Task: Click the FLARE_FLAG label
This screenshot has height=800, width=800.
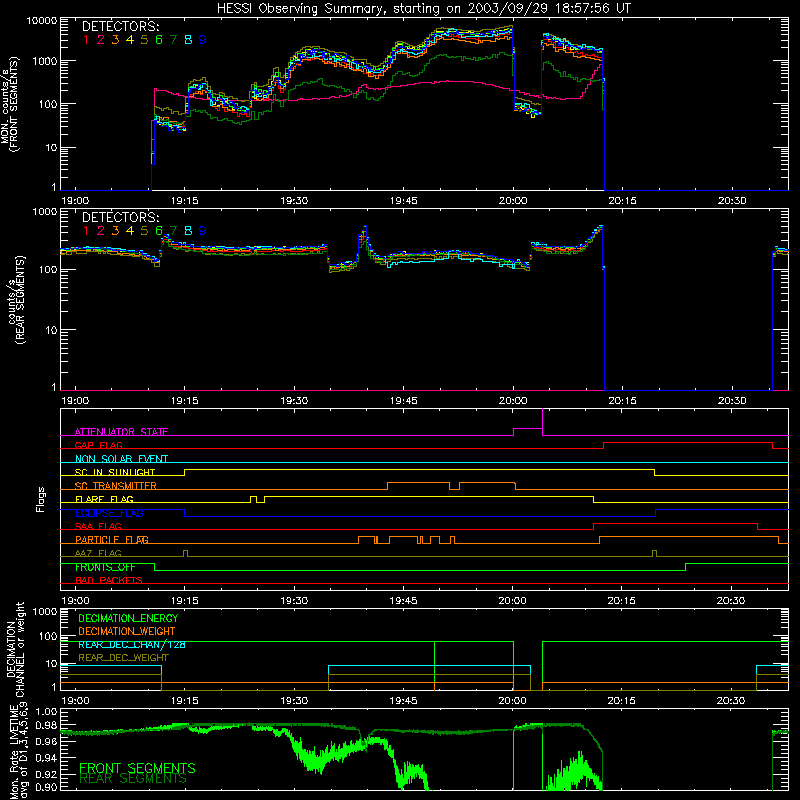Action: (104, 499)
